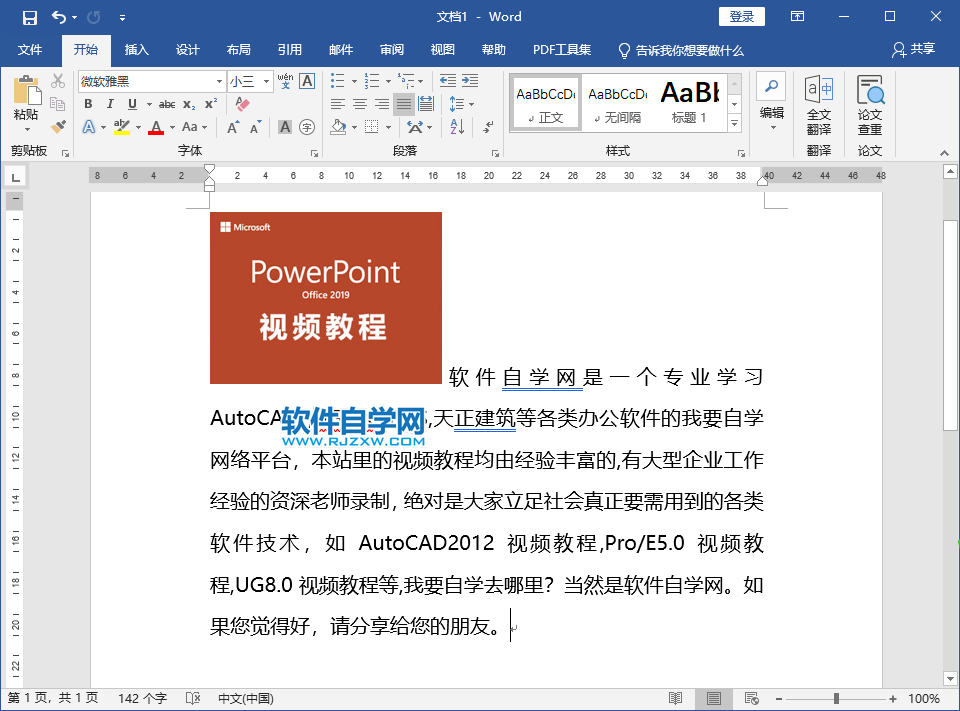Expand the styles gallery more button
This screenshot has width=960, height=711.
coord(735,124)
